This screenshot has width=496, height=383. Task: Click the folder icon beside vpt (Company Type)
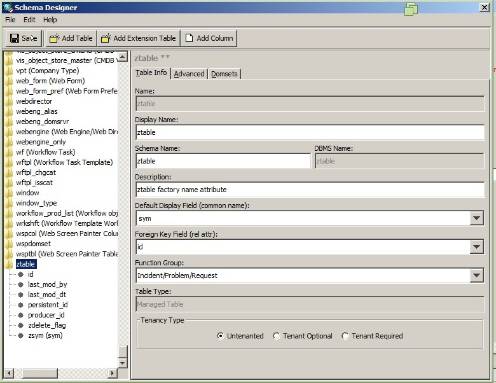point(9,71)
